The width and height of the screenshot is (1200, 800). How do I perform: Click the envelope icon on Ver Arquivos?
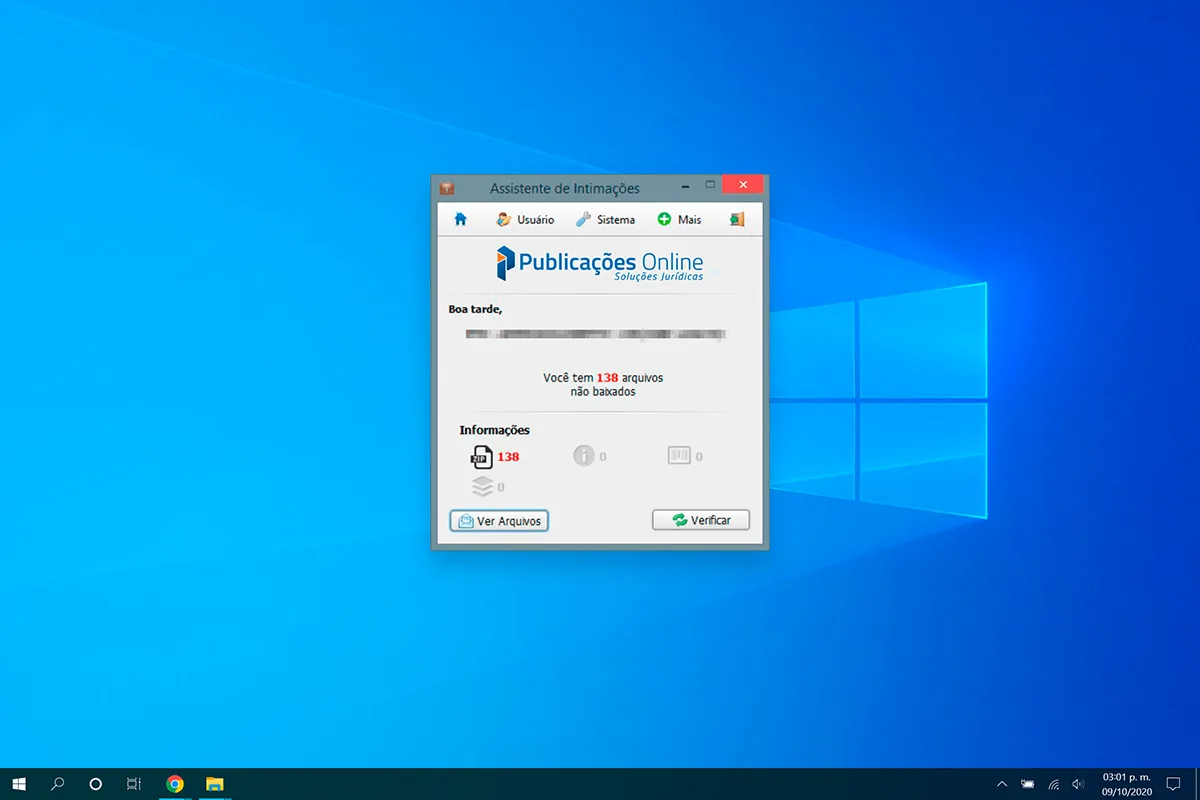pos(465,520)
